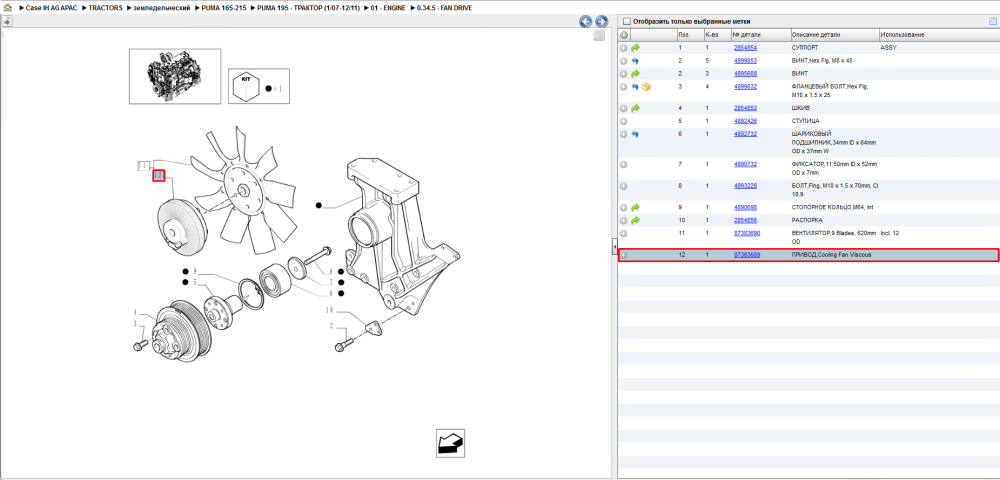Select the 'ШКИВ' description cell
This screenshot has width=1000, height=480.
click(x=800, y=108)
